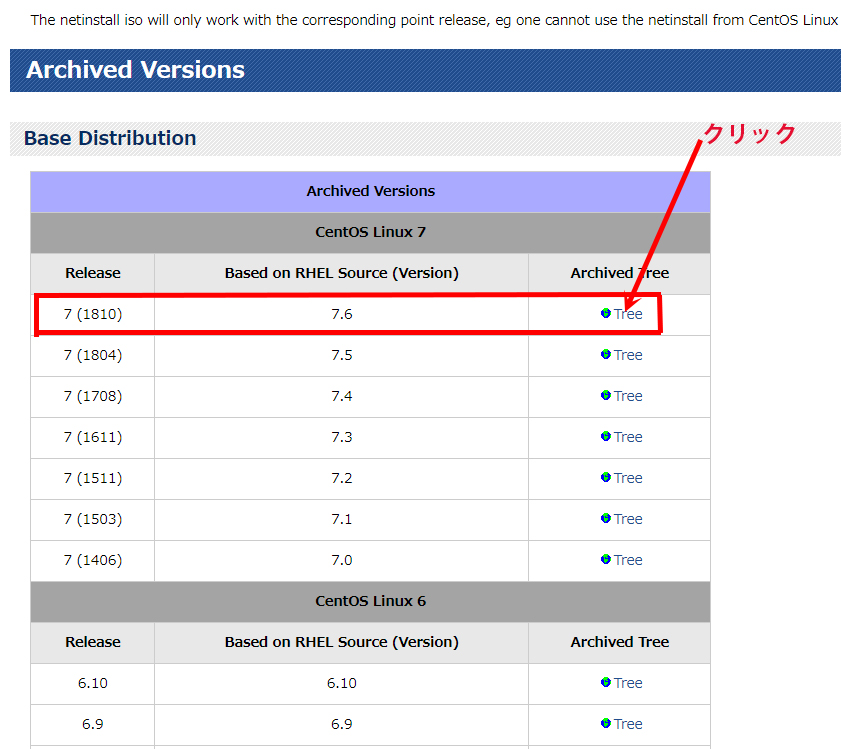Click the globe icon in the 6.10 row
Screen dimensions: 841x749
(x=606, y=682)
